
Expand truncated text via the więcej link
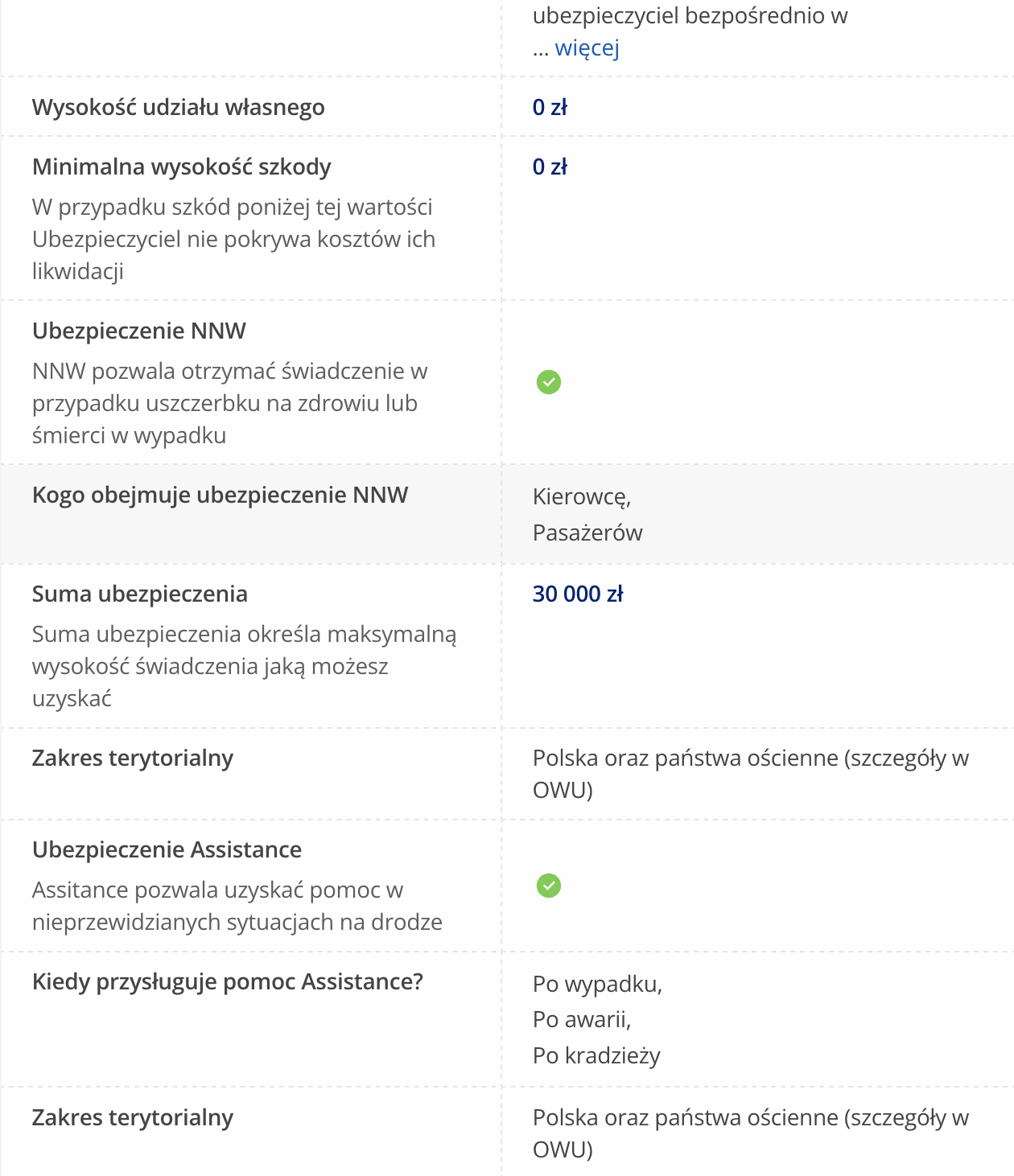587,48
